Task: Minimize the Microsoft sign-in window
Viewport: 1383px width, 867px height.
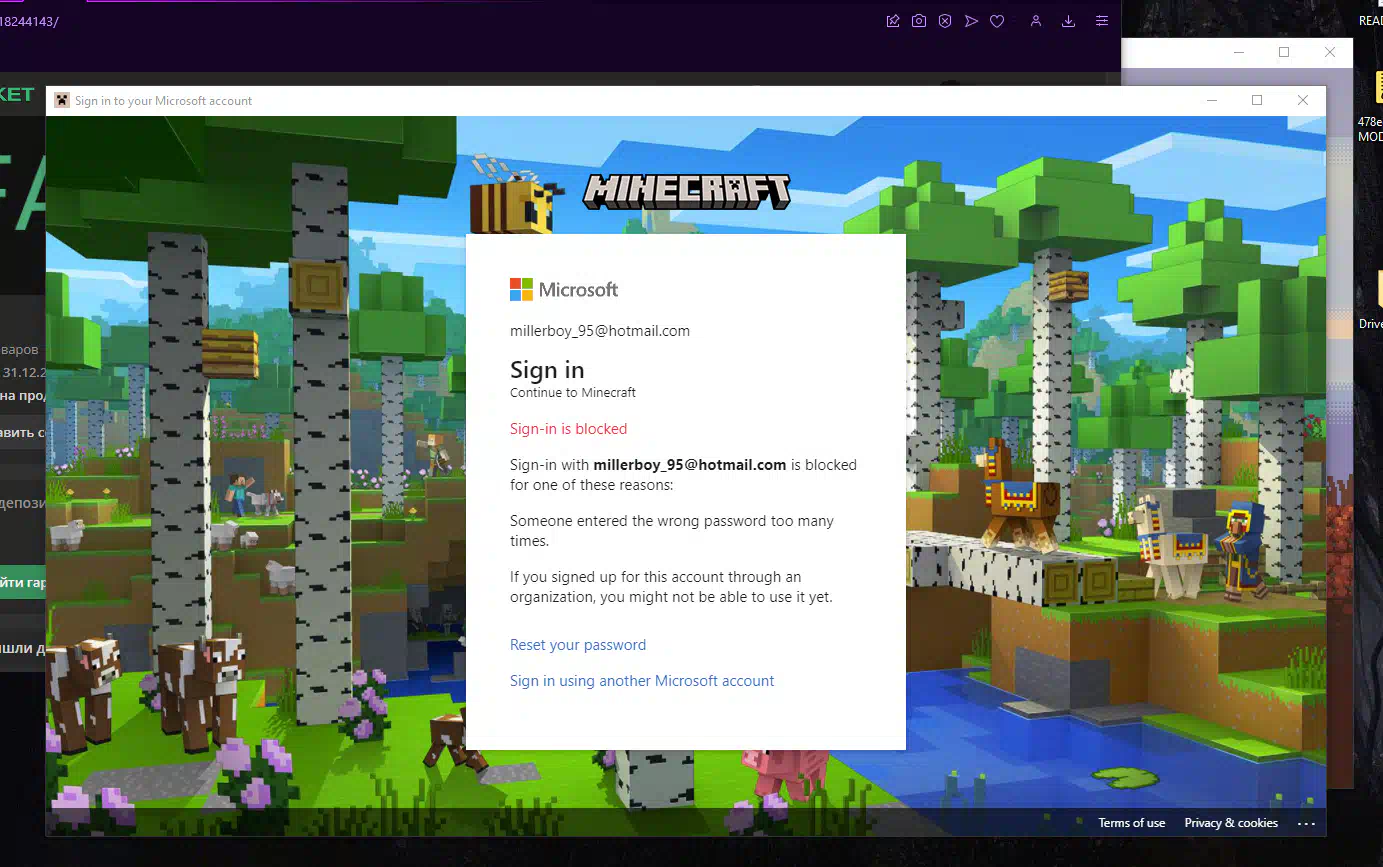Action: 1212,100
